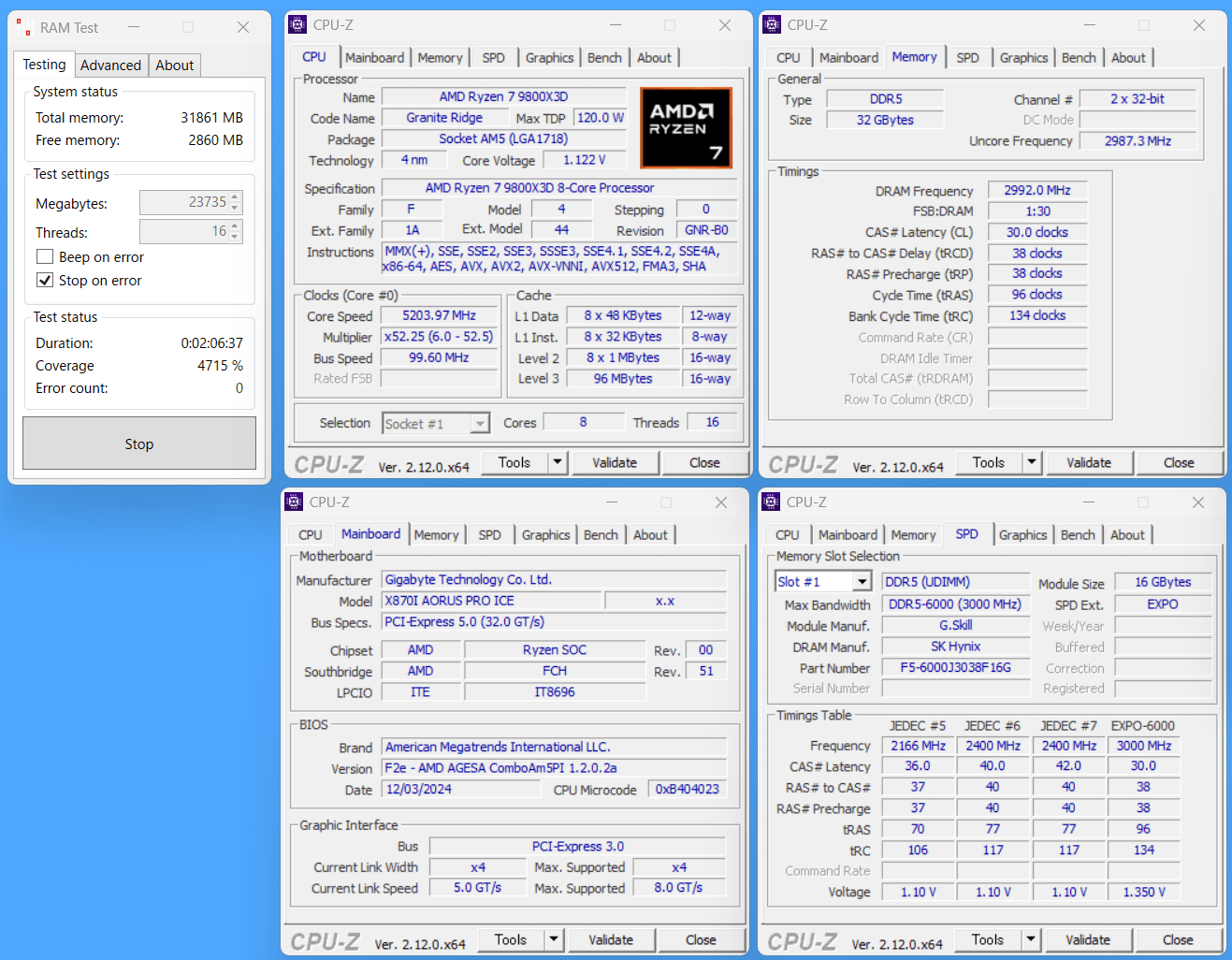
Task: Open the About tab in RAM Test
Action: (x=175, y=65)
